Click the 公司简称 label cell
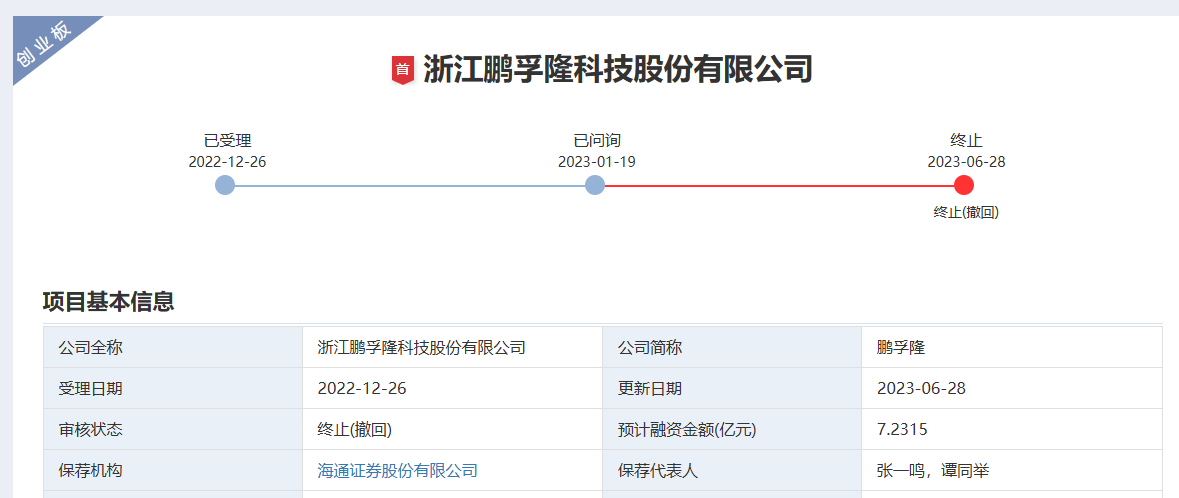The image size is (1179, 498). [732, 348]
